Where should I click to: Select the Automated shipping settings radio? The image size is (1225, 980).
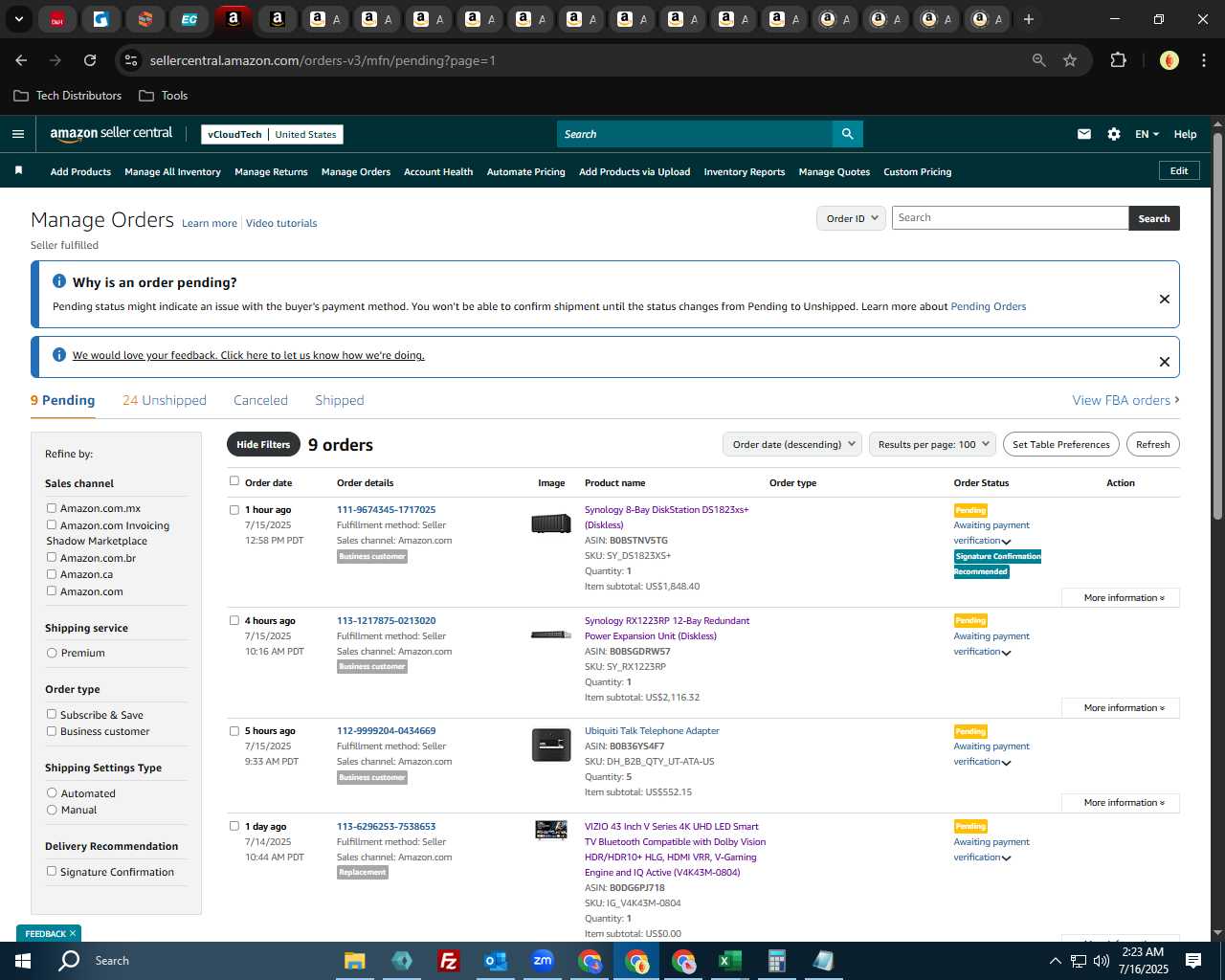click(52, 792)
